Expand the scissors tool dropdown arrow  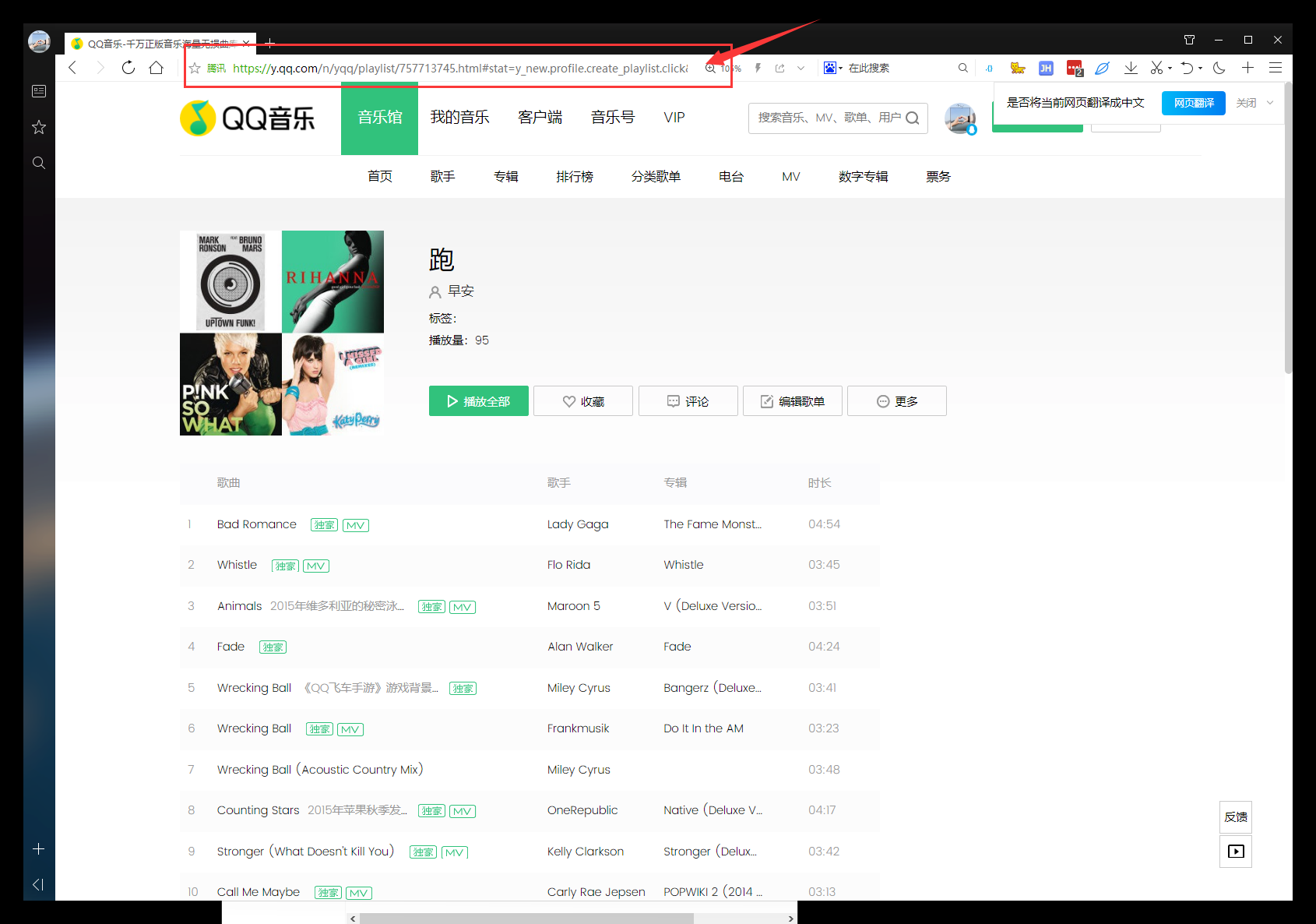tap(1170, 69)
